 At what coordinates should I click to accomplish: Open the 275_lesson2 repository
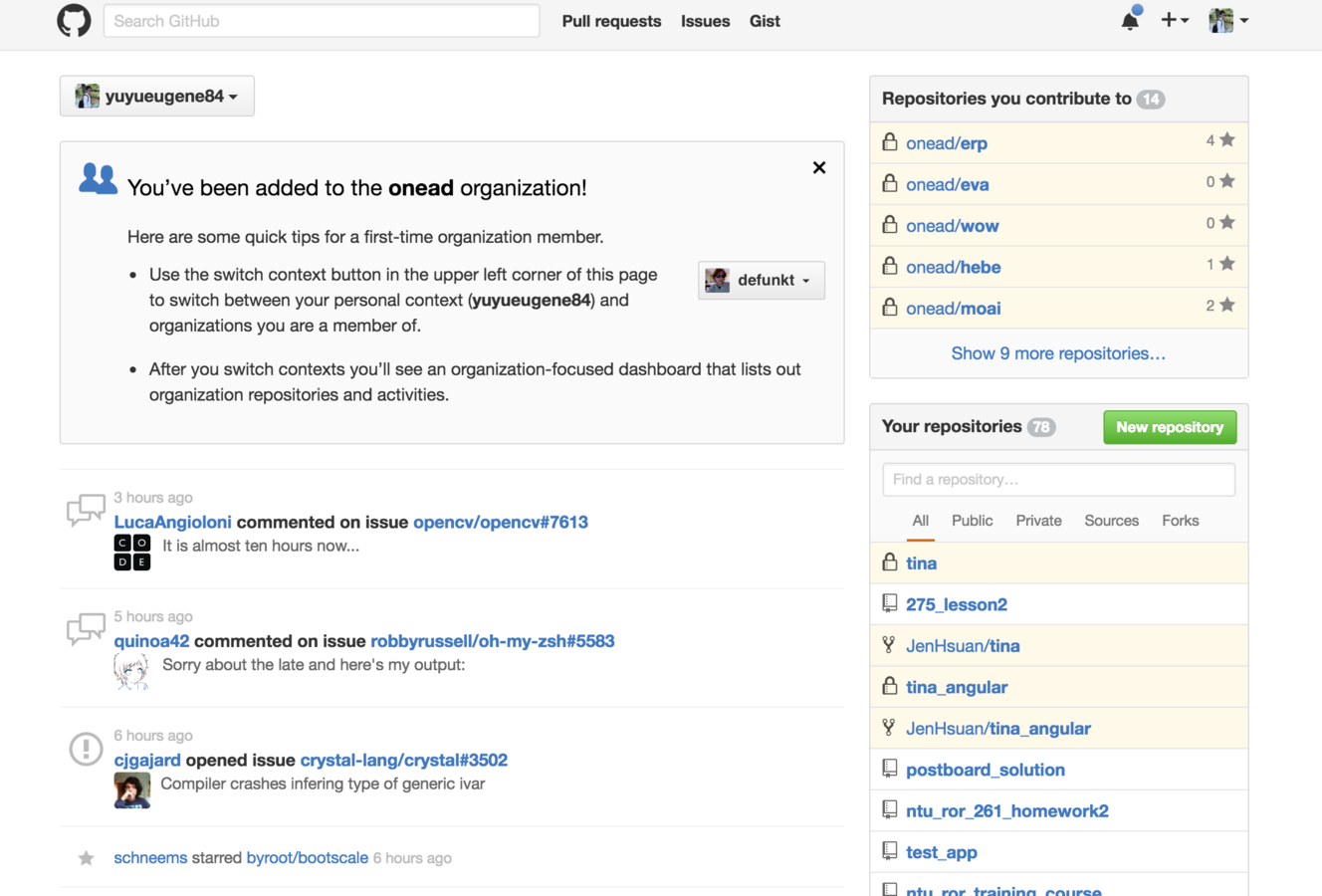point(957,604)
